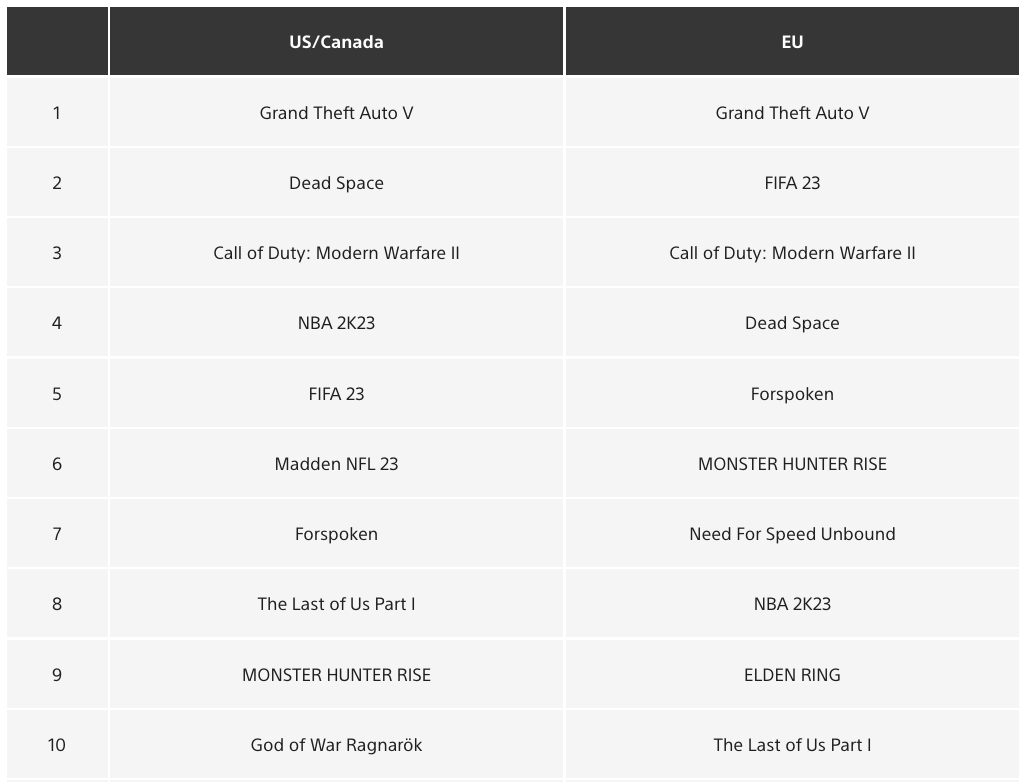Select Need For Speed Unbound cell

pyautogui.click(x=792, y=534)
